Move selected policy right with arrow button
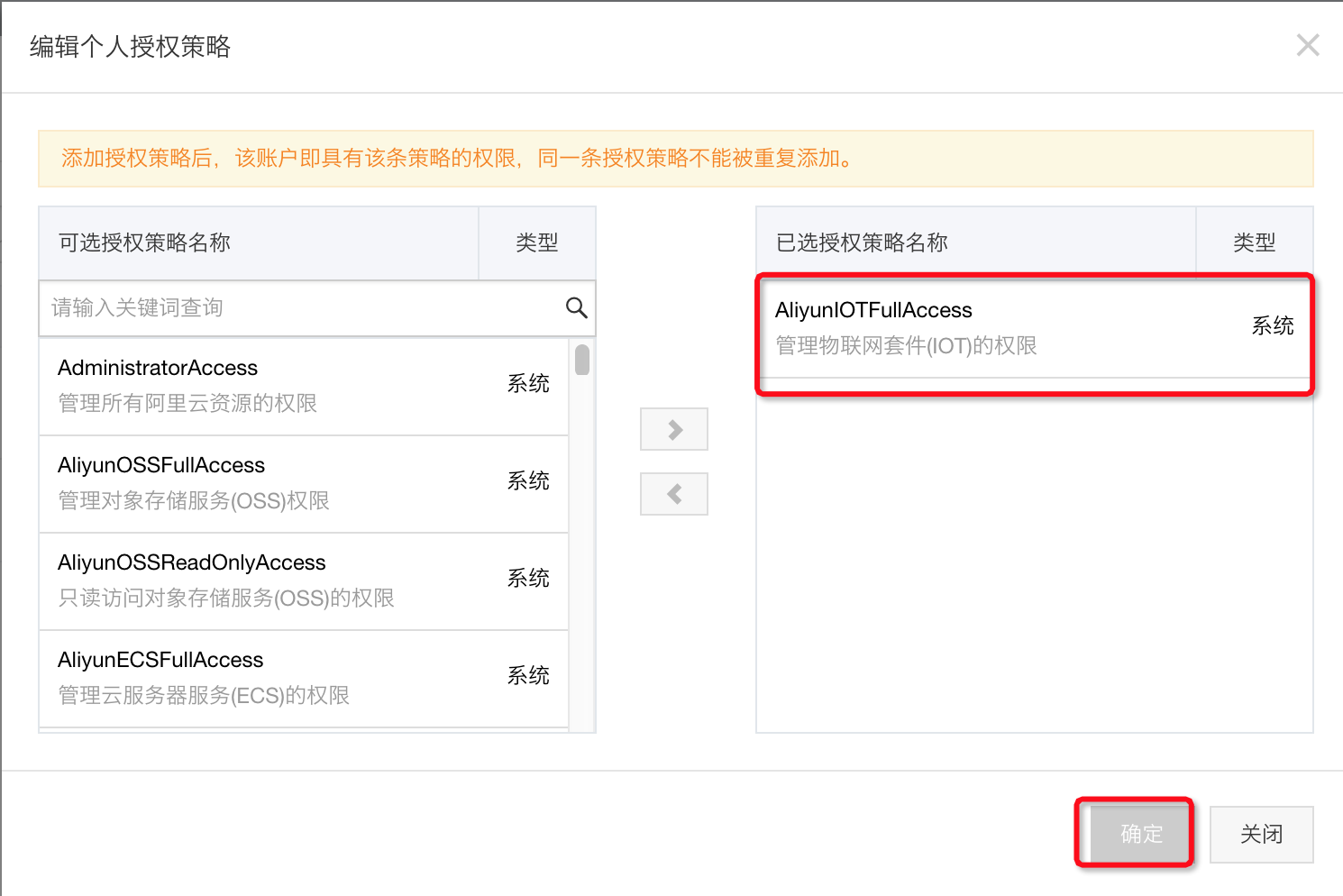 [674, 429]
